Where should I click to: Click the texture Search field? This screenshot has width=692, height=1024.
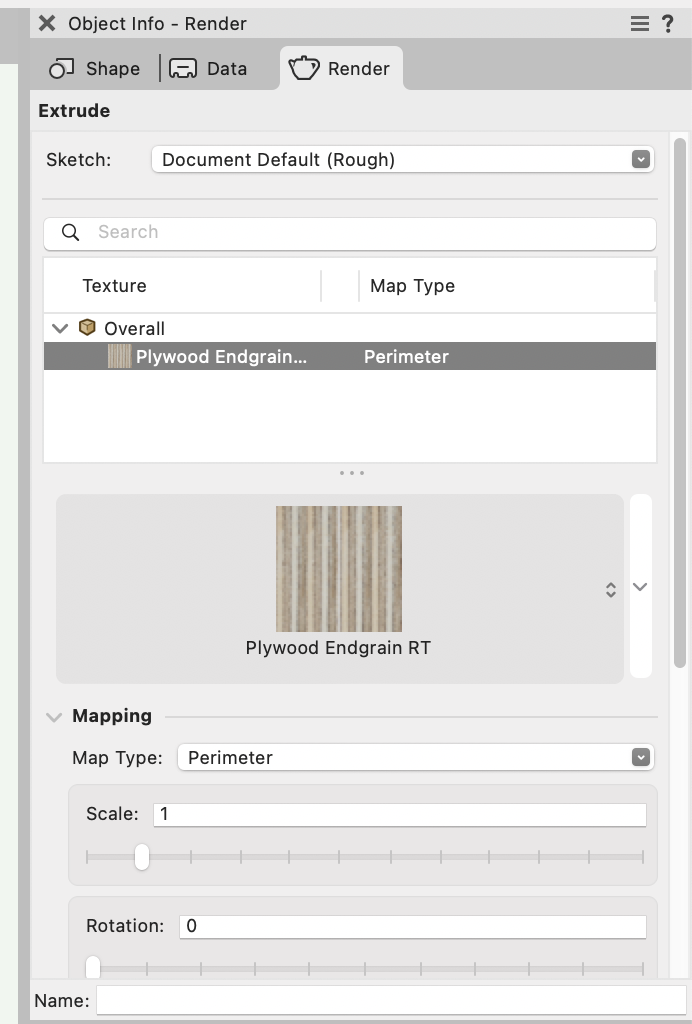[370, 232]
